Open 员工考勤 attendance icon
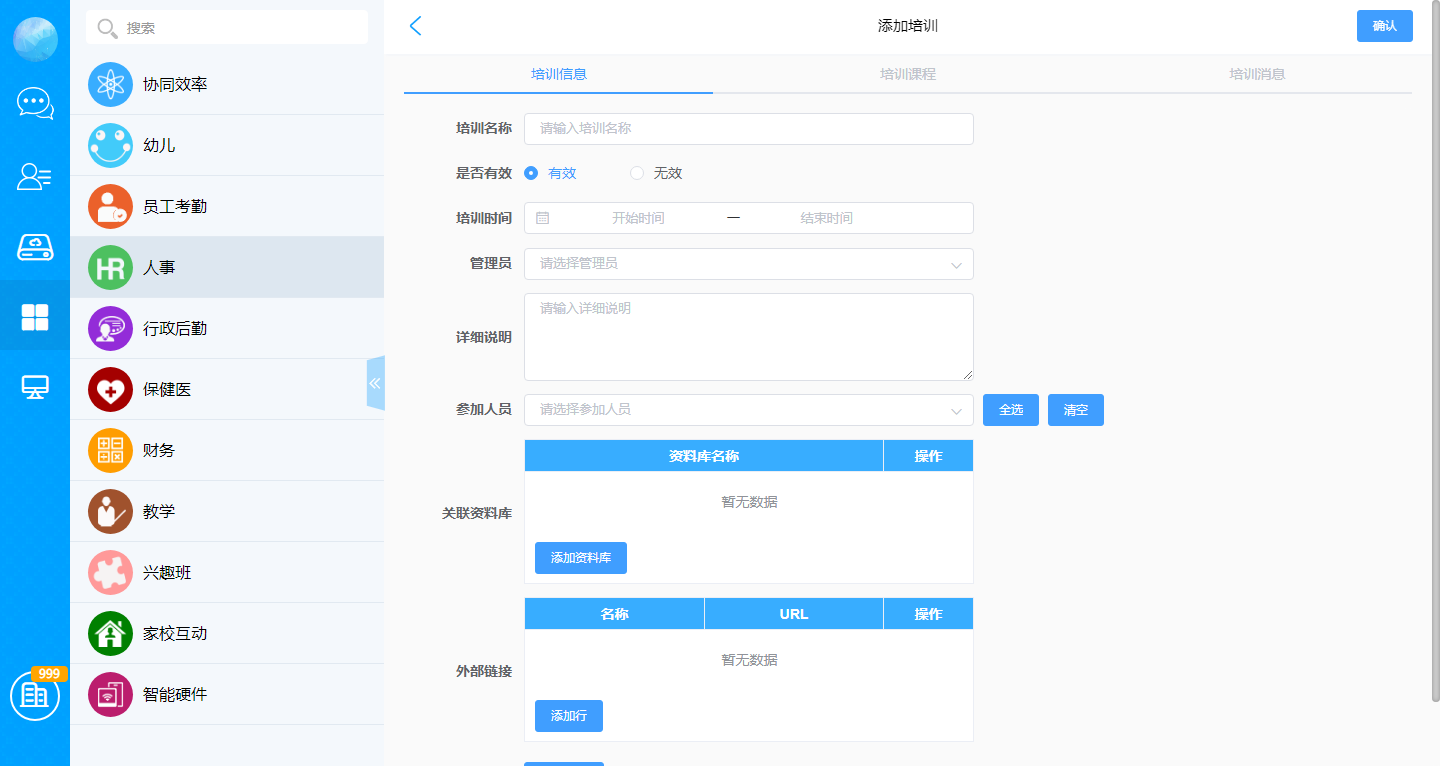Screen dimensions: 1440x766 coord(110,207)
